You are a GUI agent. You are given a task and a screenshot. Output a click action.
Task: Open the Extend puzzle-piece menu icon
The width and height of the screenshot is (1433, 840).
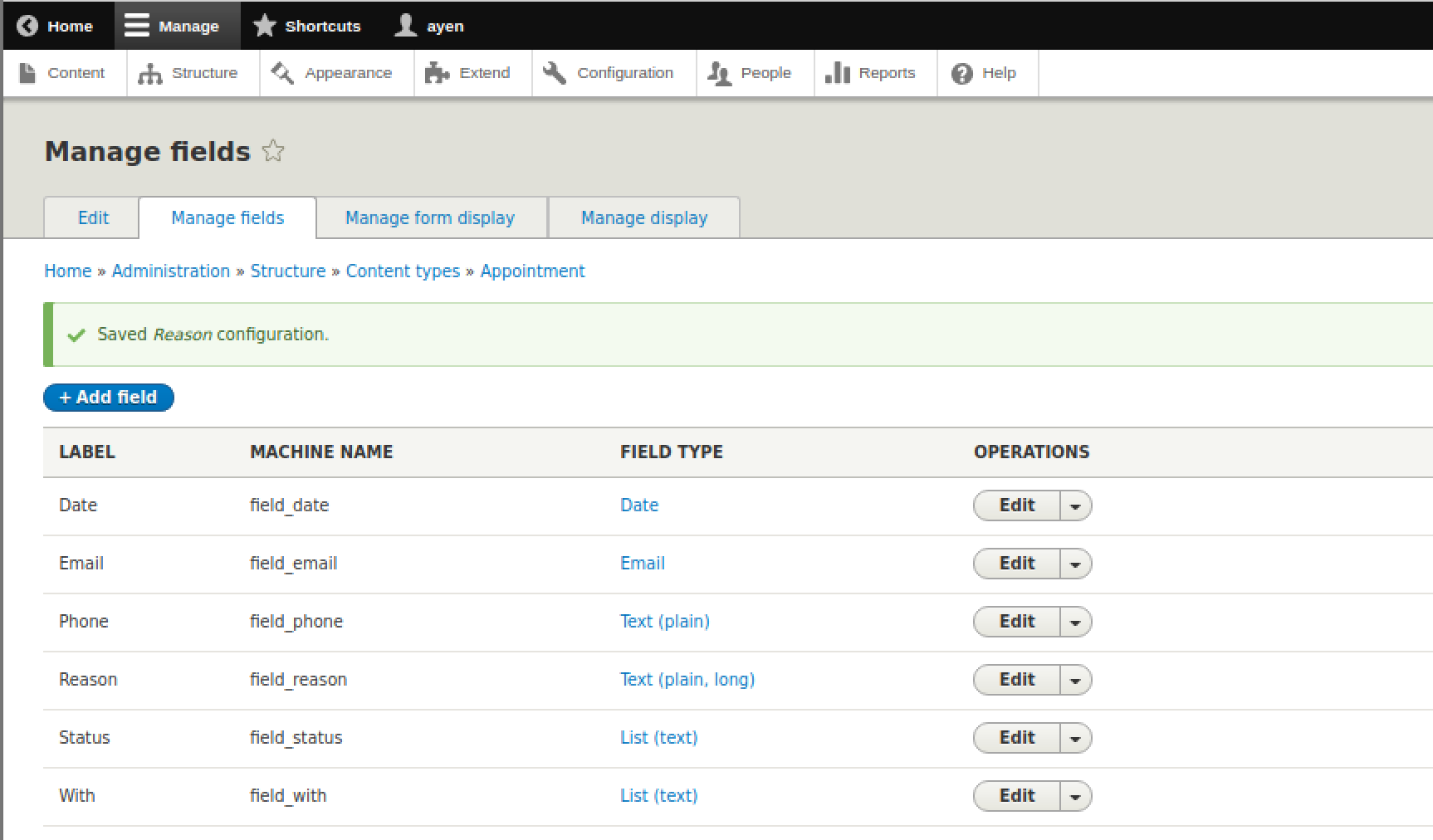[437, 73]
